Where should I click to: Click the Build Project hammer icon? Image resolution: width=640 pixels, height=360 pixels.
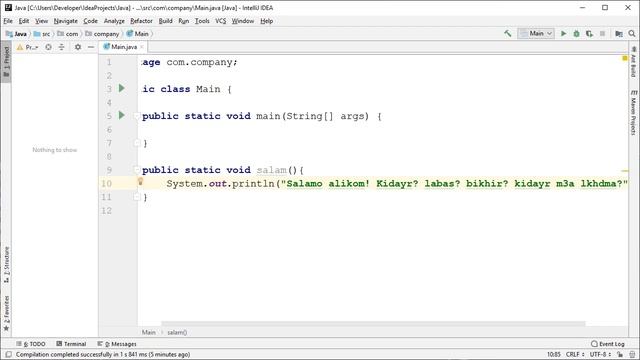tap(508, 33)
